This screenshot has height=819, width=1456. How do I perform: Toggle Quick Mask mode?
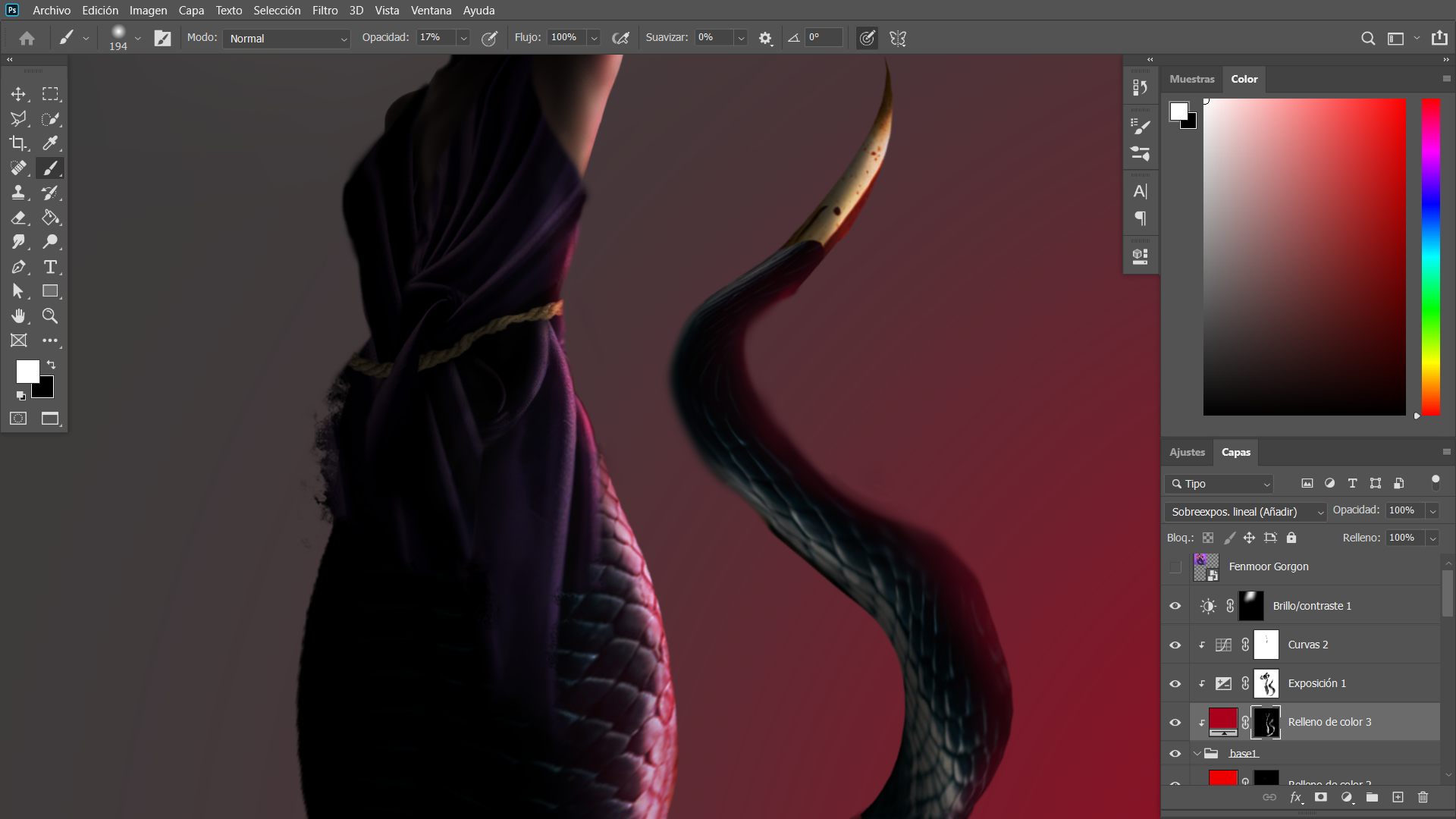click(18, 419)
